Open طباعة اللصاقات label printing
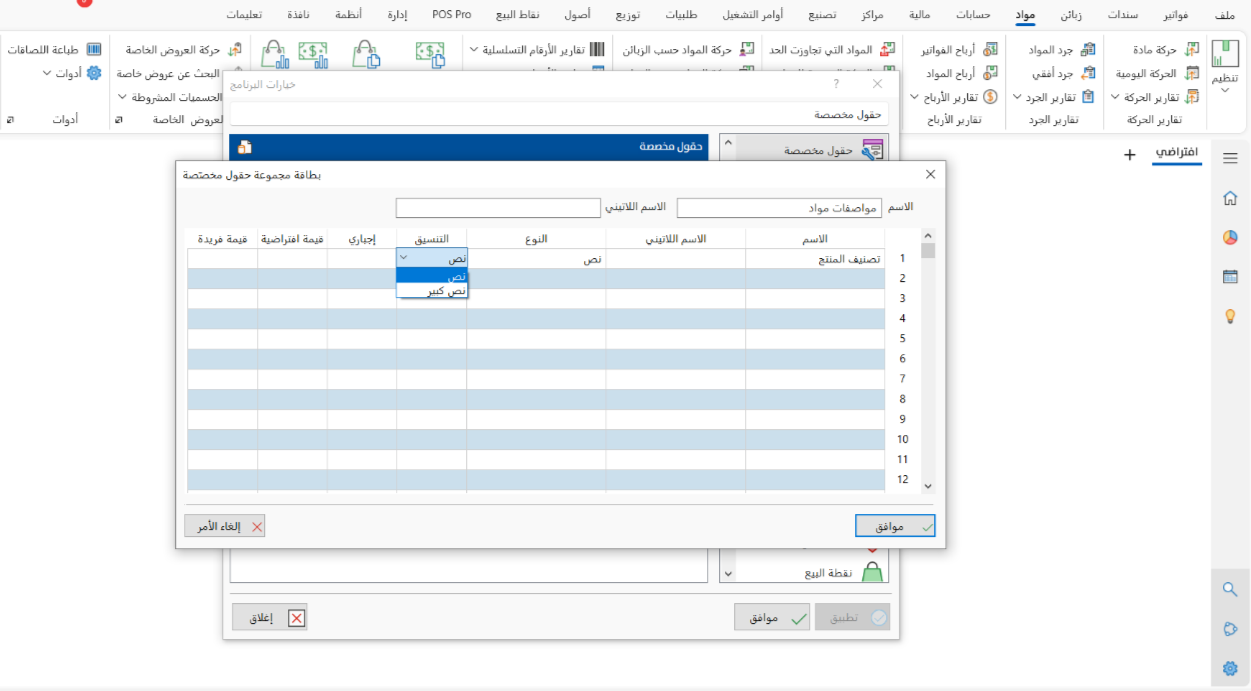This screenshot has width=1251, height=691. (x=54, y=49)
